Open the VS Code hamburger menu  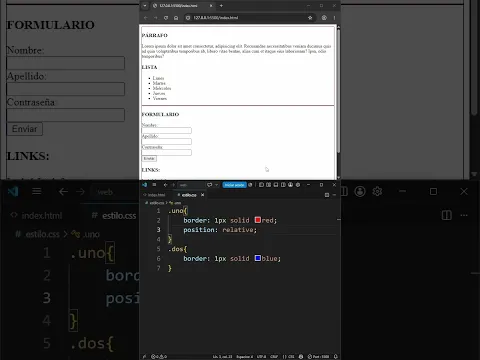[x=154, y=185]
